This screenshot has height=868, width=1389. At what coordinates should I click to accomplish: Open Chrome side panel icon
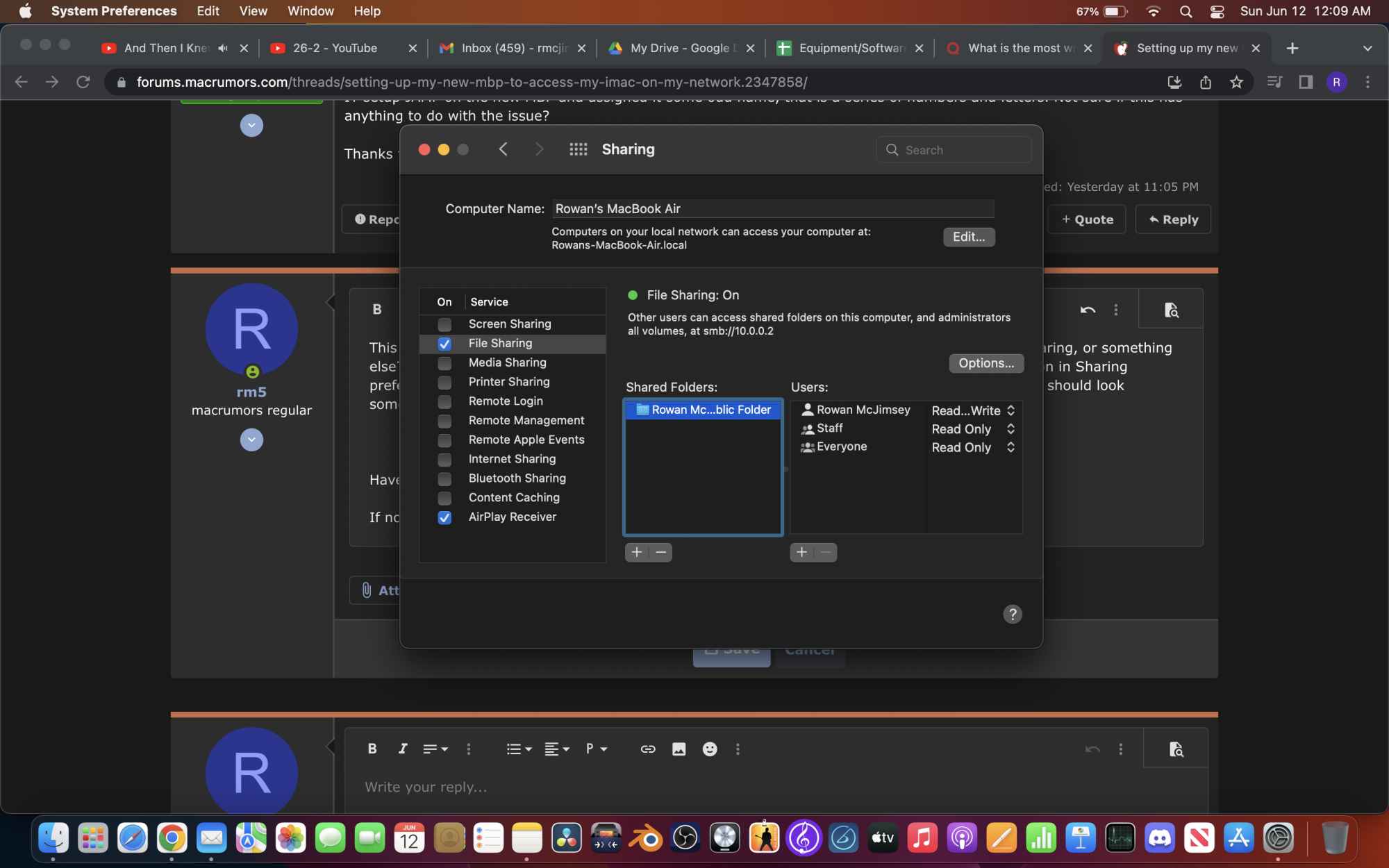tap(1306, 82)
